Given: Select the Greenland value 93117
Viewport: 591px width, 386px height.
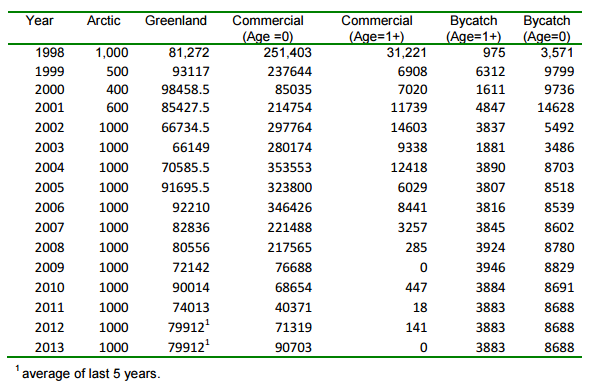Looking at the screenshot, I should 191,72.
